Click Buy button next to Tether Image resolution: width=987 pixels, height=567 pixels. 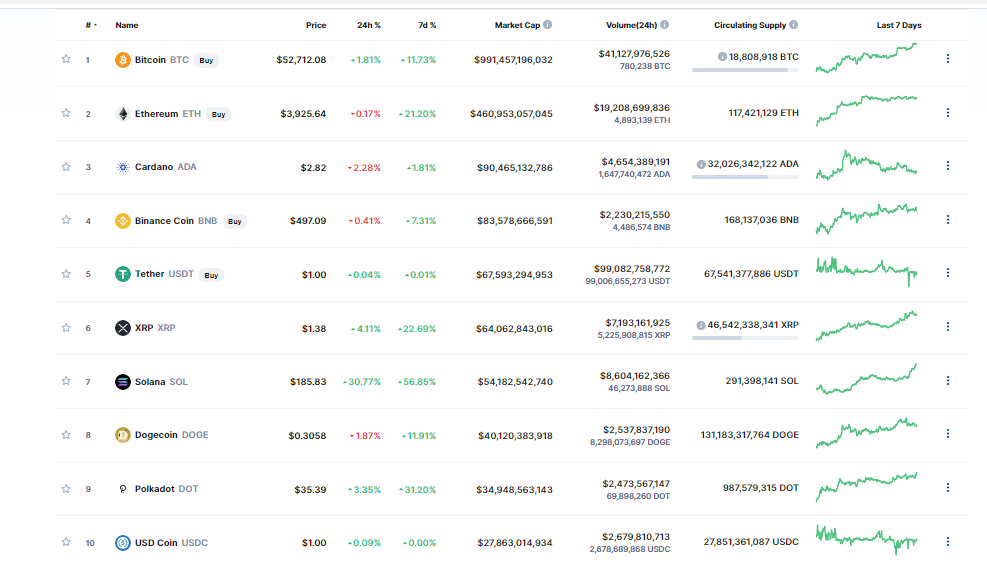click(x=212, y=275)
